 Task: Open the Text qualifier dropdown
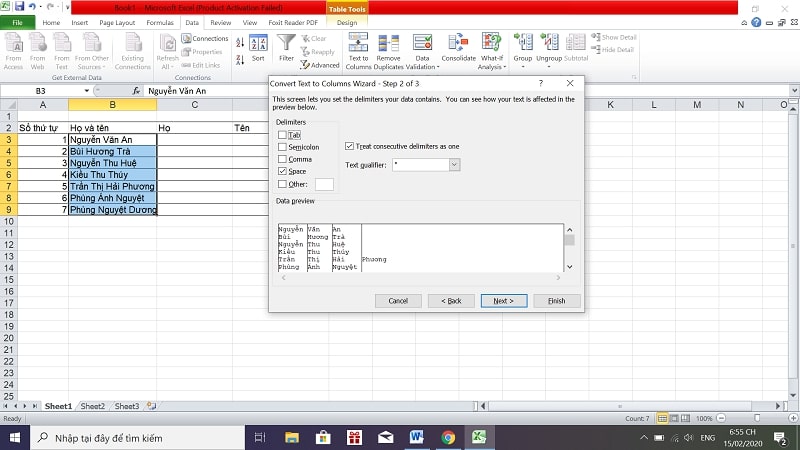tap(454, 165)
